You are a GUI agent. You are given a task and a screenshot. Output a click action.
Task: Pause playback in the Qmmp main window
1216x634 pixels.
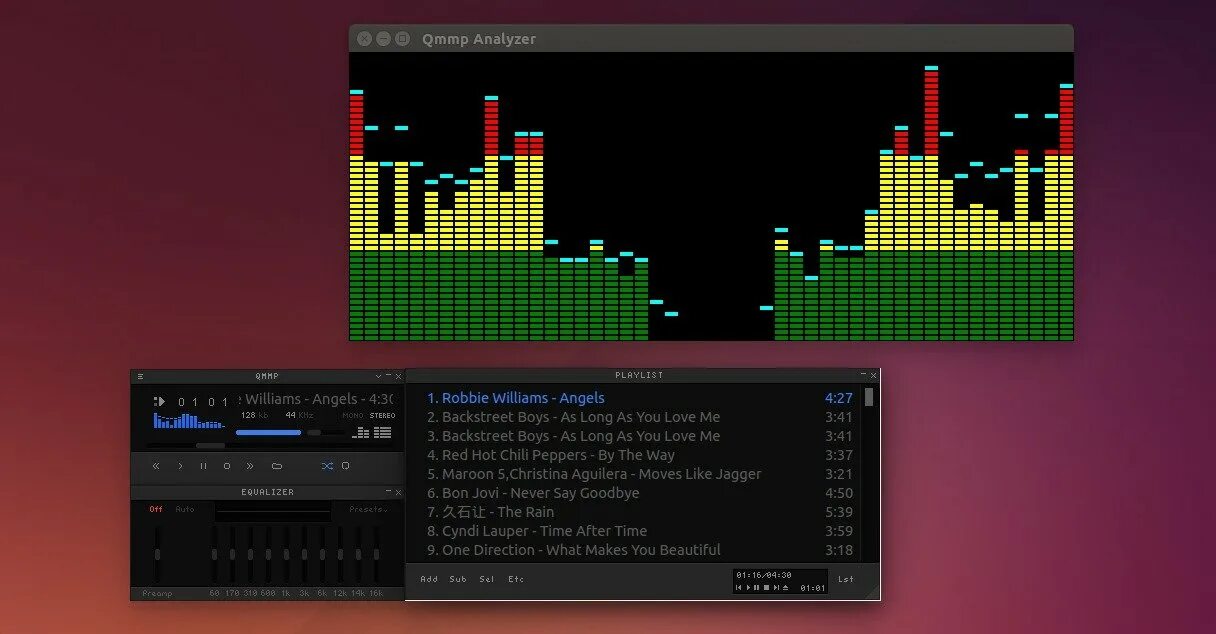[x=204, y=466]
